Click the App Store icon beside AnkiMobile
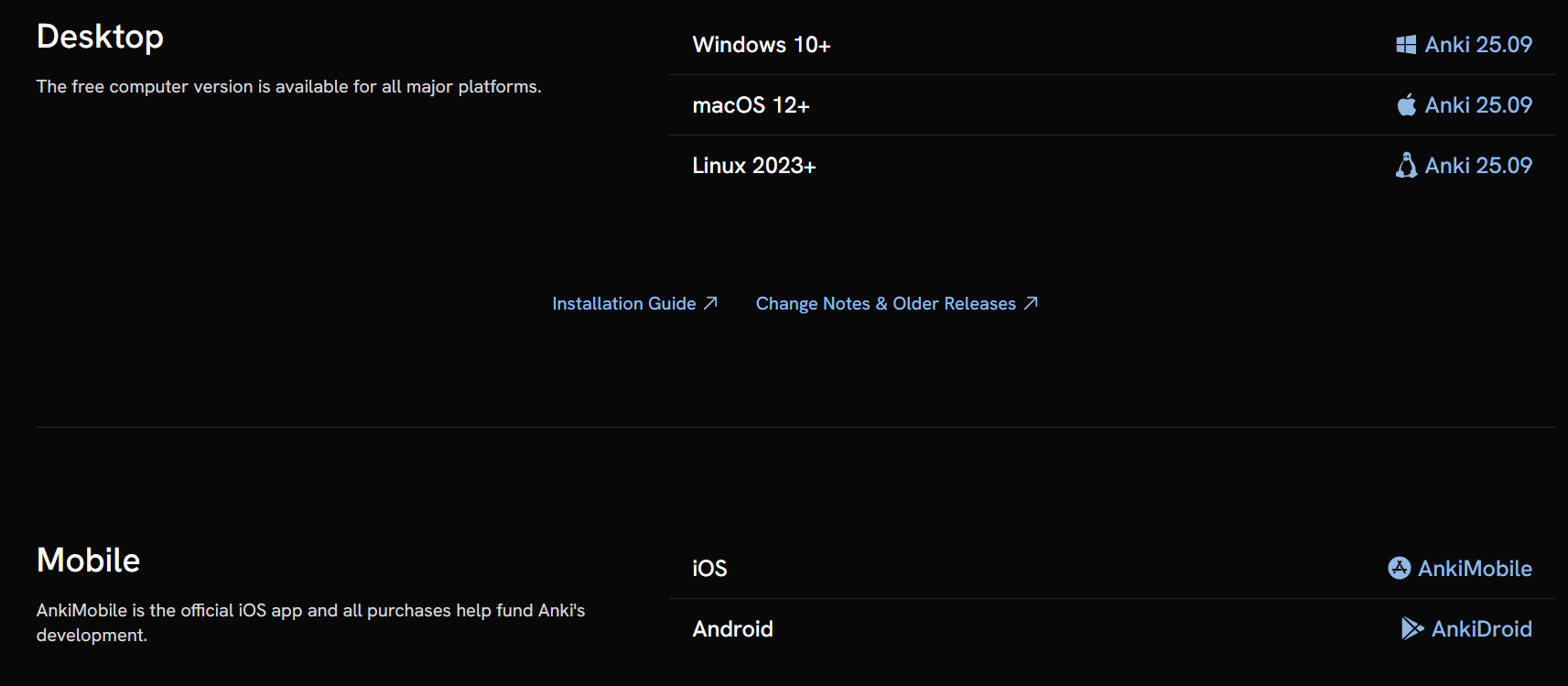 click(x=1399, y=568)
